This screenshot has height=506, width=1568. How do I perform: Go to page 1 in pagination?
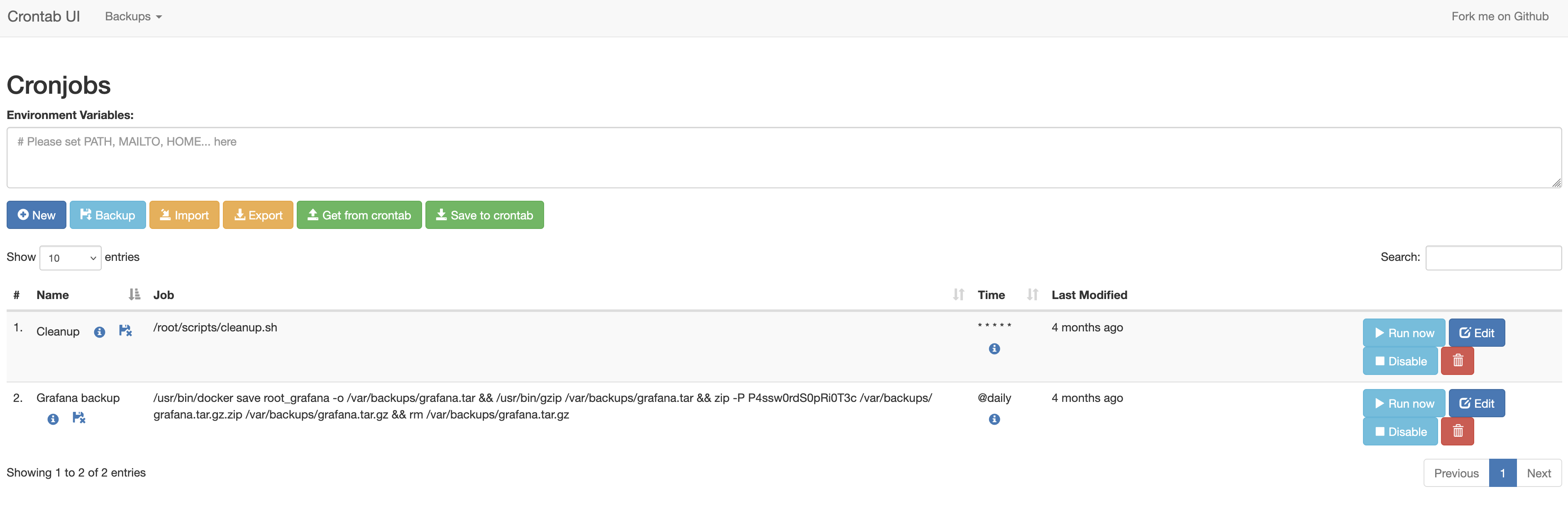click(1502, 473)
